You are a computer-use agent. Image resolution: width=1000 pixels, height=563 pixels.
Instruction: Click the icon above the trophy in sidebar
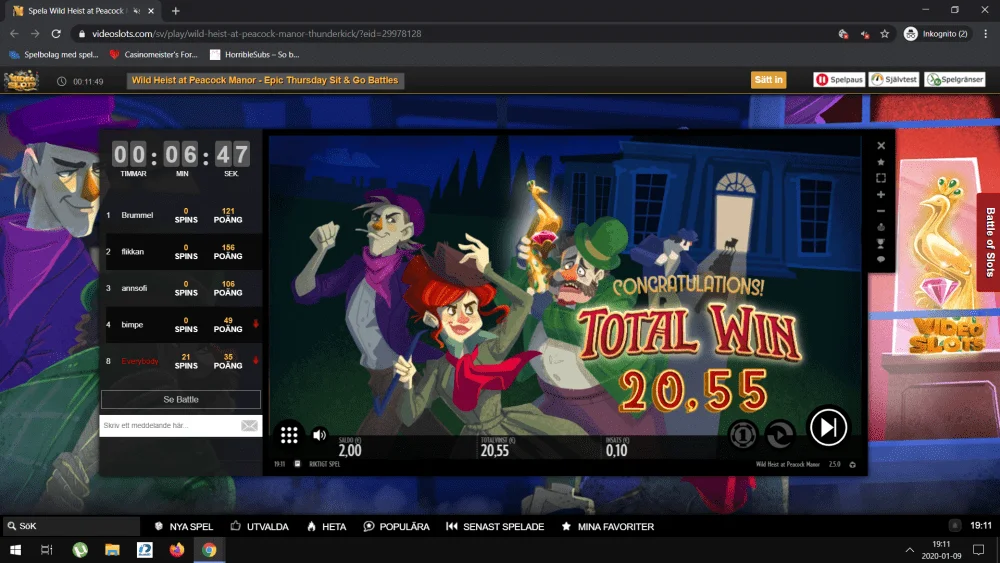pos(881,227)
